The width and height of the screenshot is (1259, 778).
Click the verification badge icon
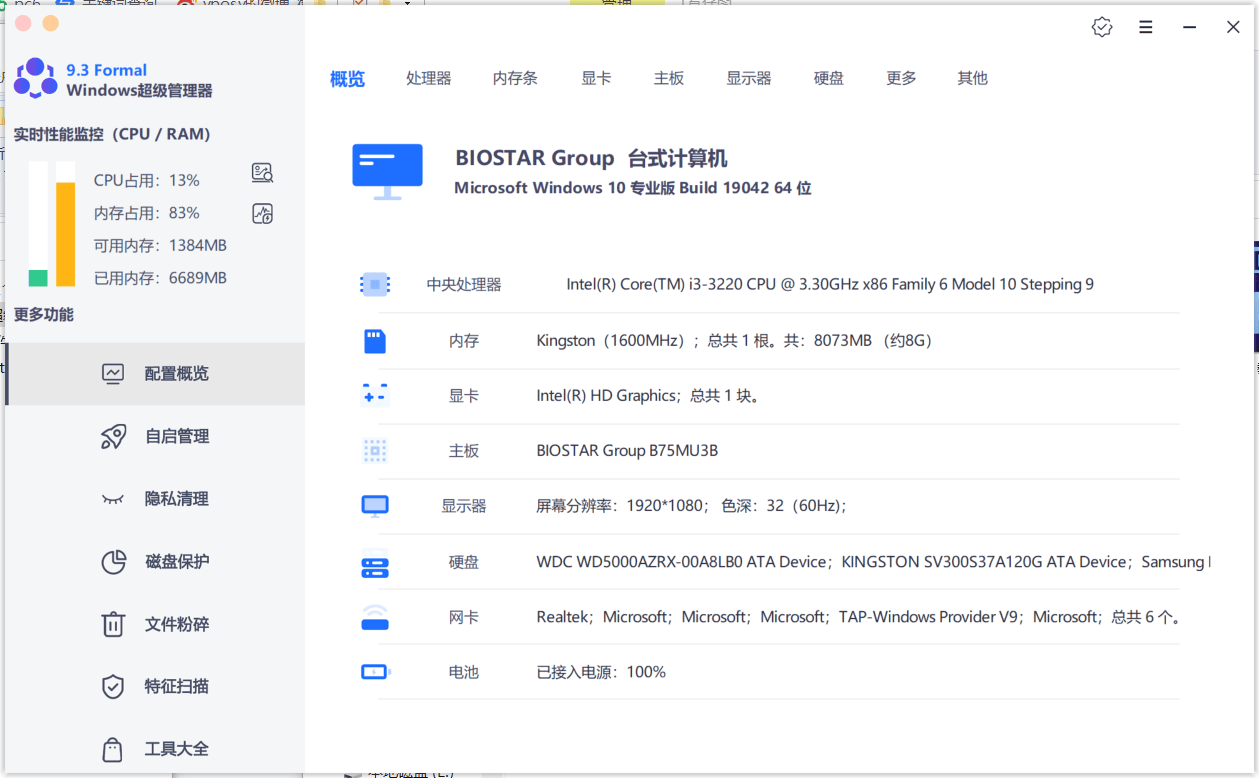[1101, 27]
